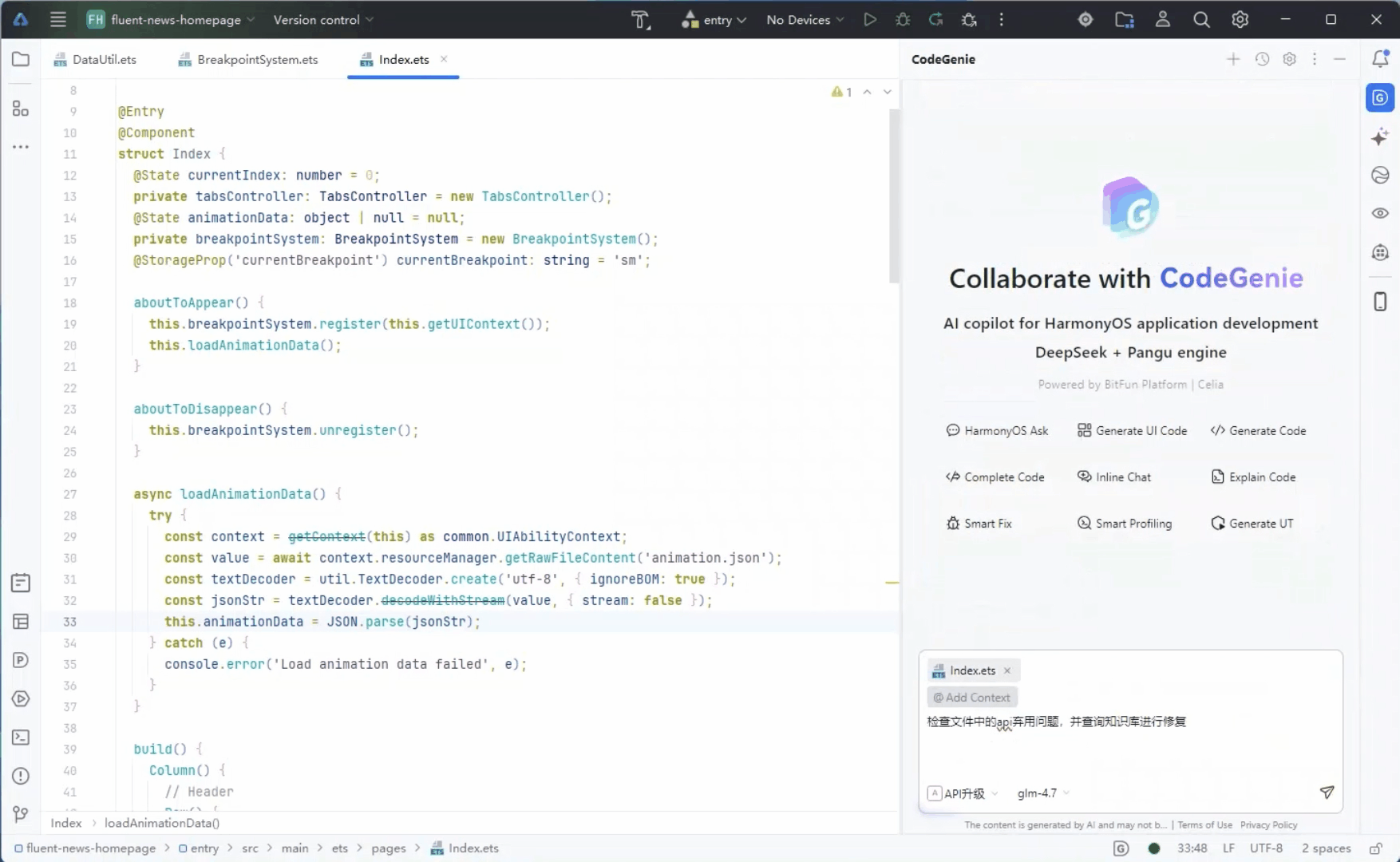The height and width of the screenshot is (862, 1400).
Task: Open CodeGenie chat history
Action: (1262, 59)
